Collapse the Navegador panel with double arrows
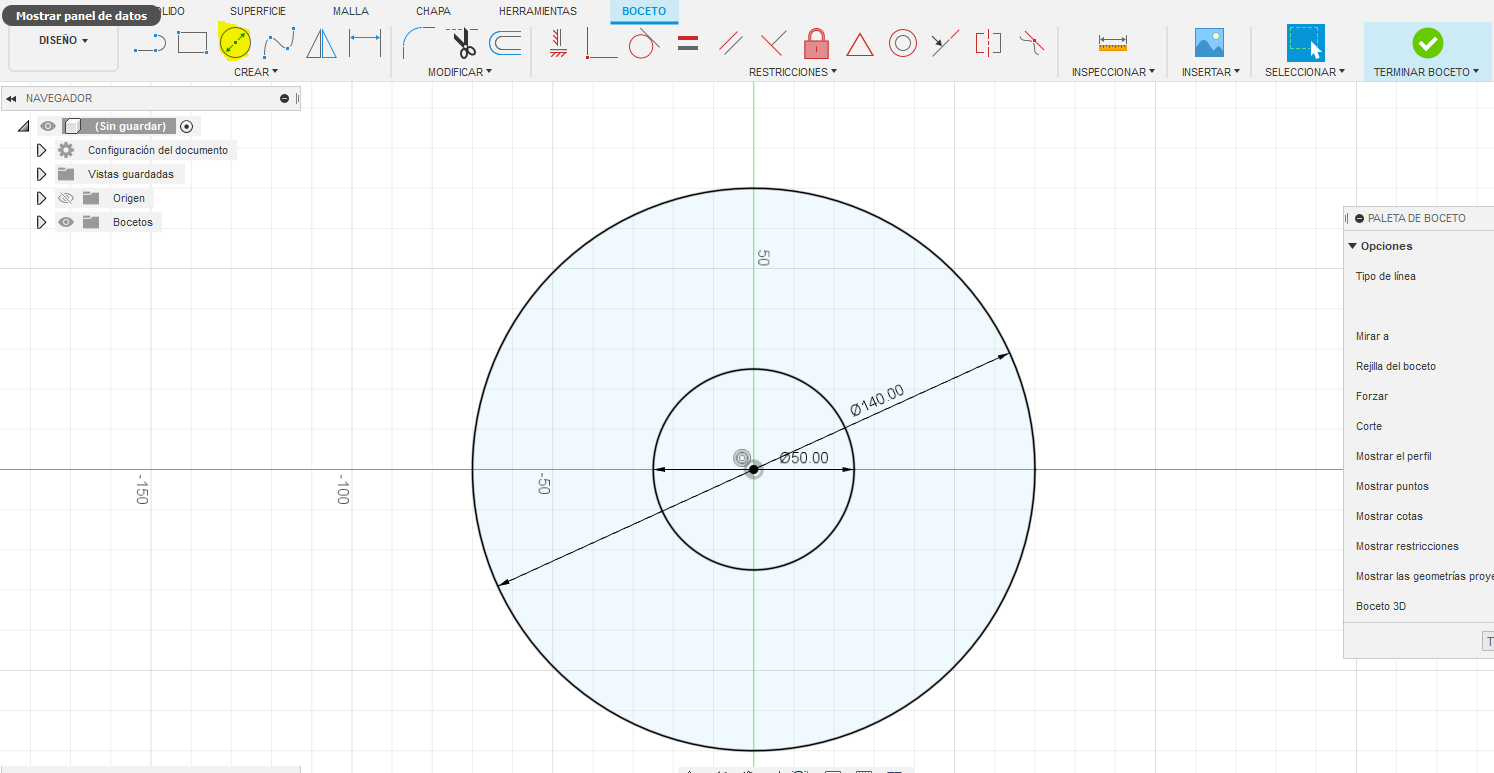 coord(11,98)
